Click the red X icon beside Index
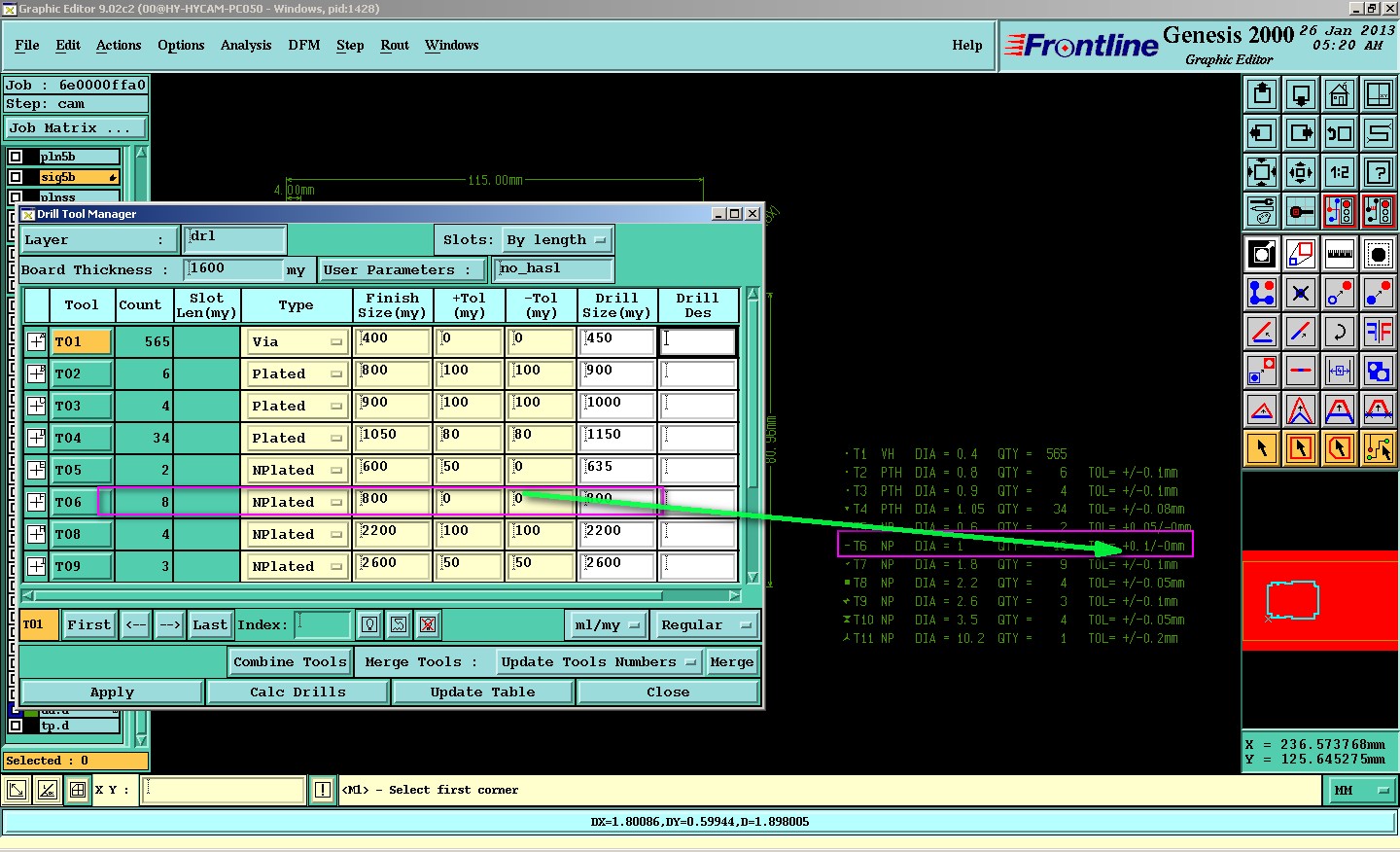 [x=428, y=624]
